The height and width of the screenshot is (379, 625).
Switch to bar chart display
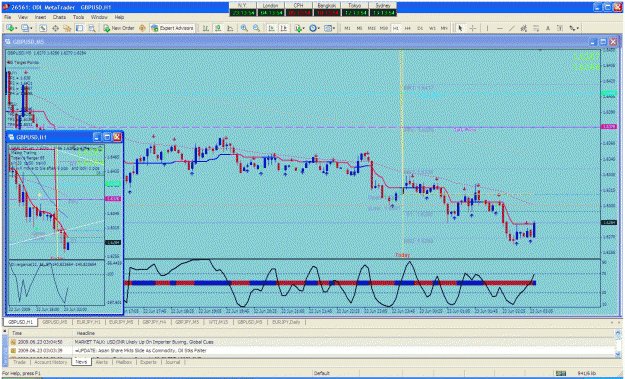(206, 28)
